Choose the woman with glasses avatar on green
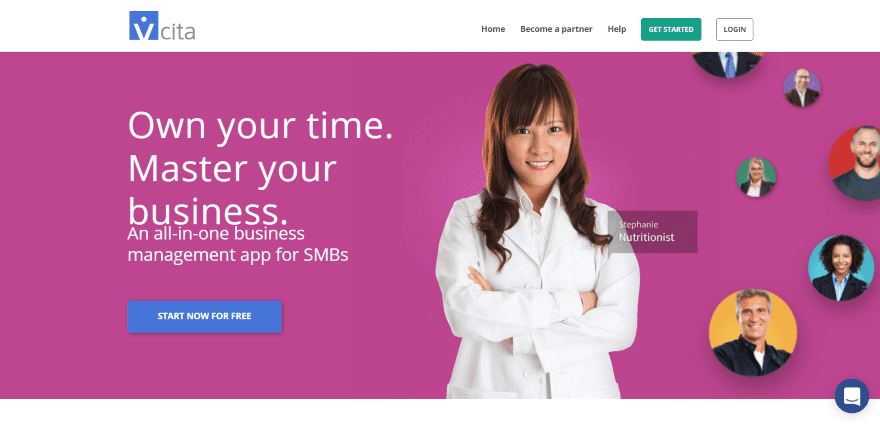The height and width of the screenshot is (424, 880). 756,177
